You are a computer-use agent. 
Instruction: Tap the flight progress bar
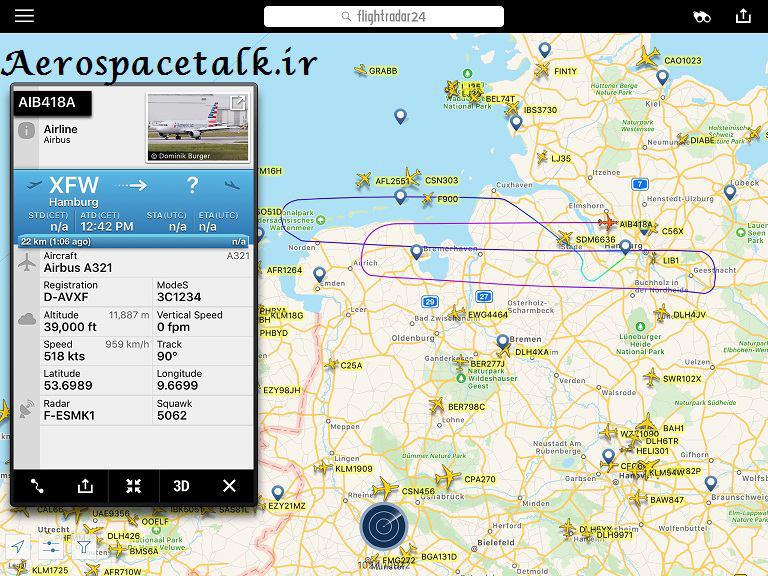(133, 241)
